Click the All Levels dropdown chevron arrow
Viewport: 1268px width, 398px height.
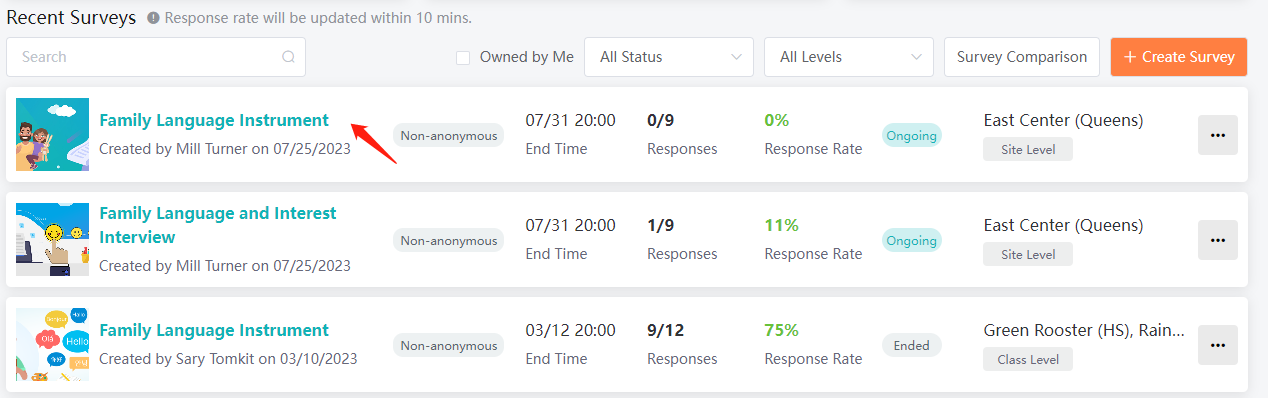(x=916, y=57)
